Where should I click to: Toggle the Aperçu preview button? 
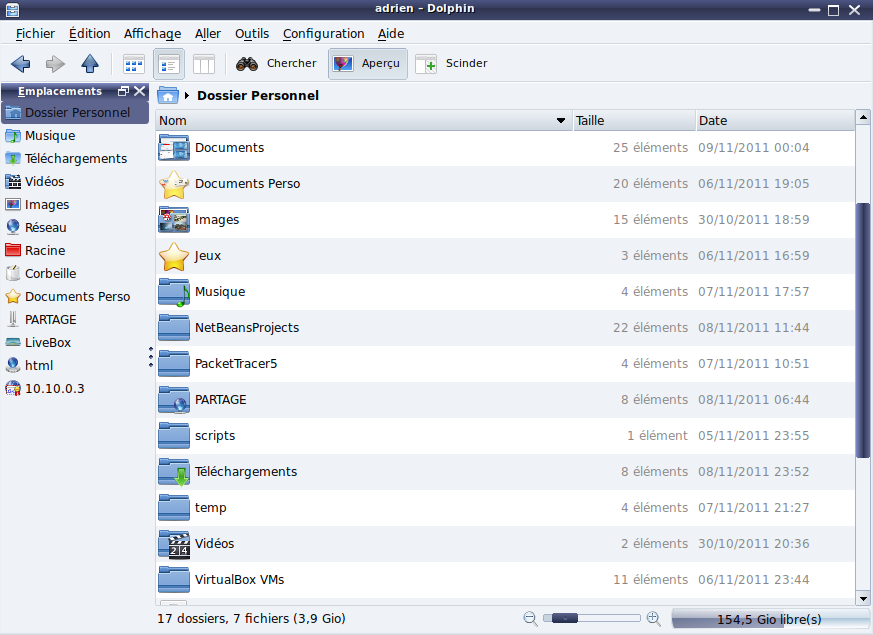click(367, 64)
